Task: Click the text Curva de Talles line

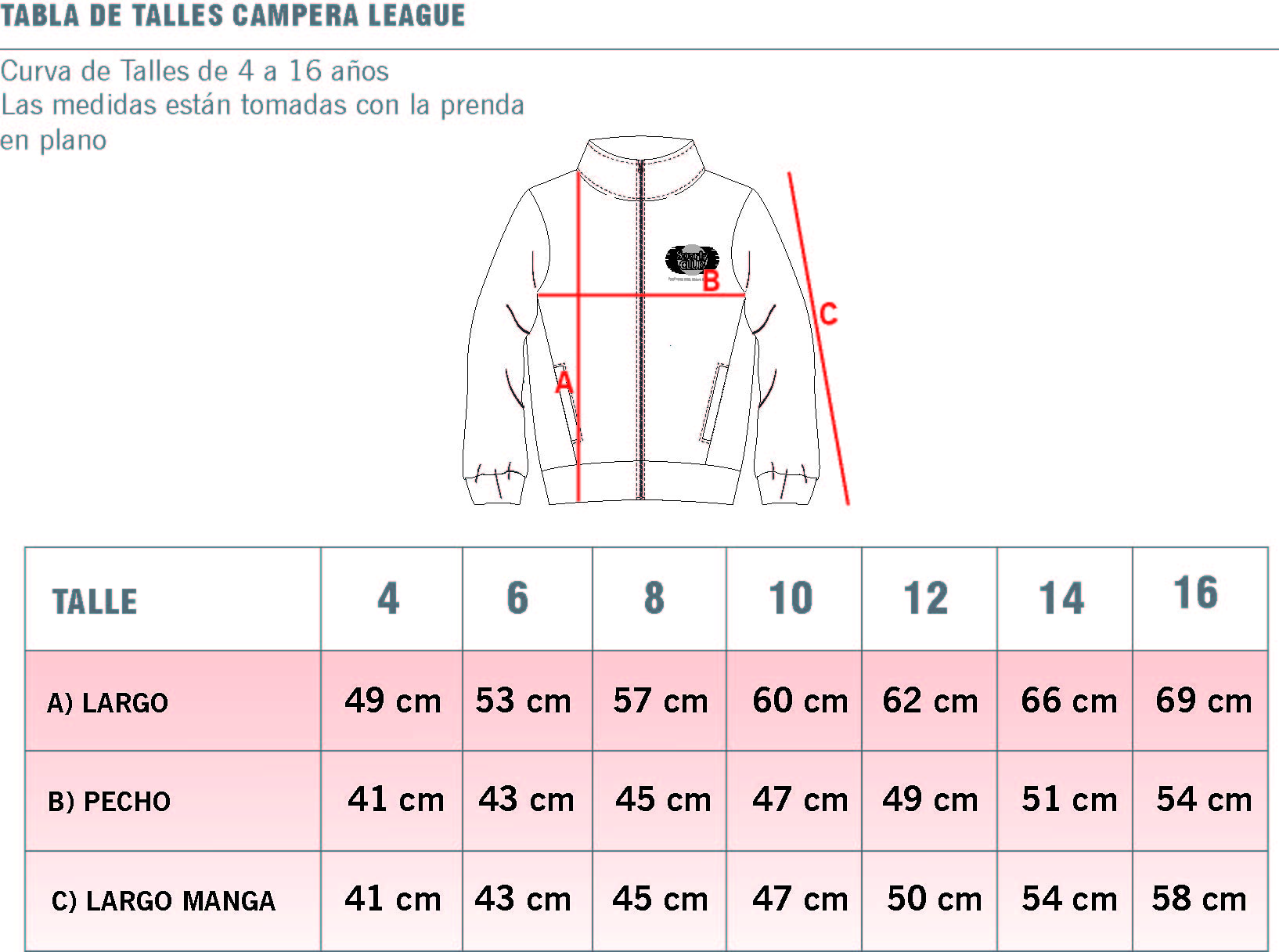Action: [x=195, y=71]
